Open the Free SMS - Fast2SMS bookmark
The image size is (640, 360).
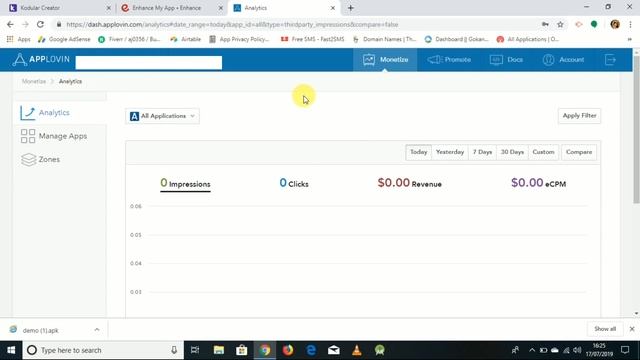click(x=312, y=39)
